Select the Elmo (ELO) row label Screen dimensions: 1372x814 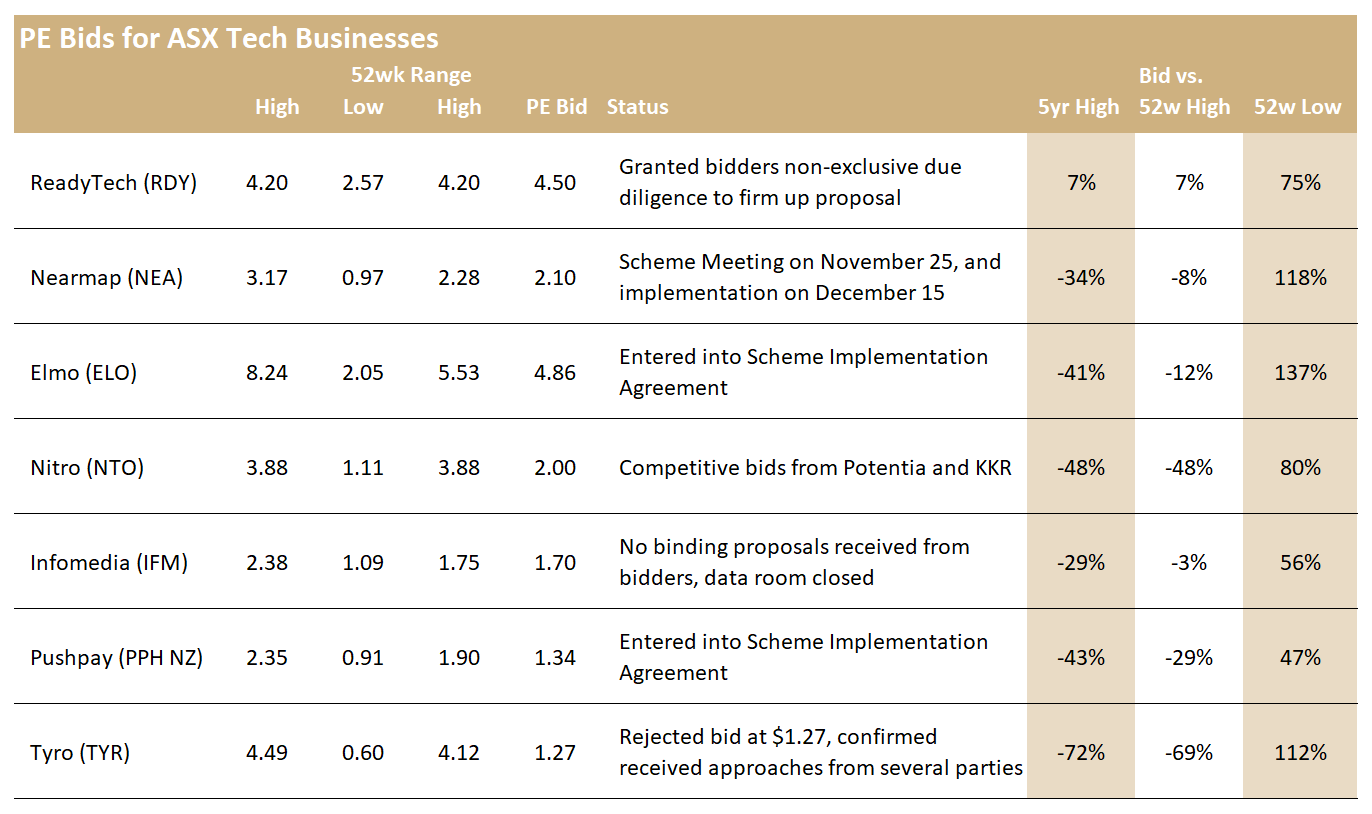click(x=84, y=373)
